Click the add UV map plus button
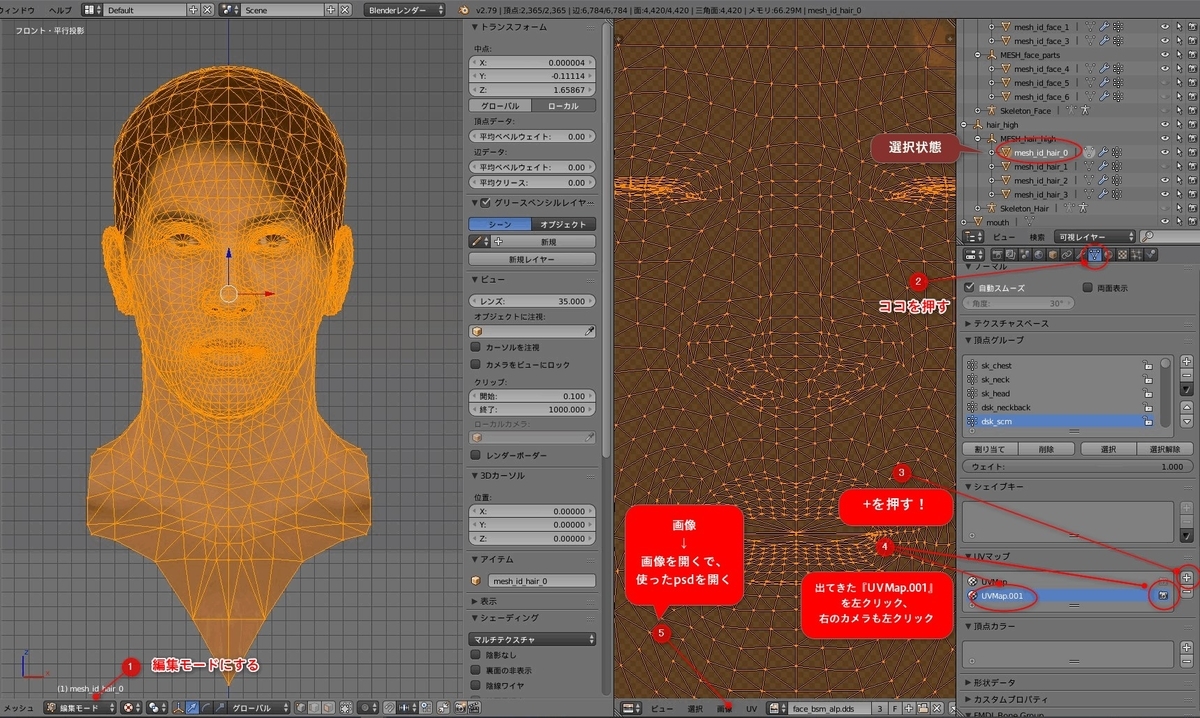Screen dimensions: 1200x718 point(1187,578)
